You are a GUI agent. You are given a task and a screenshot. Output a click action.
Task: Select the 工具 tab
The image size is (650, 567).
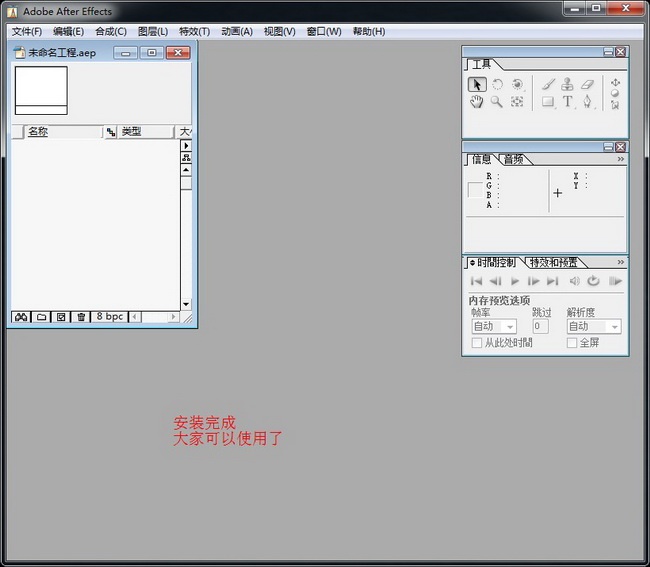point(481,64)
